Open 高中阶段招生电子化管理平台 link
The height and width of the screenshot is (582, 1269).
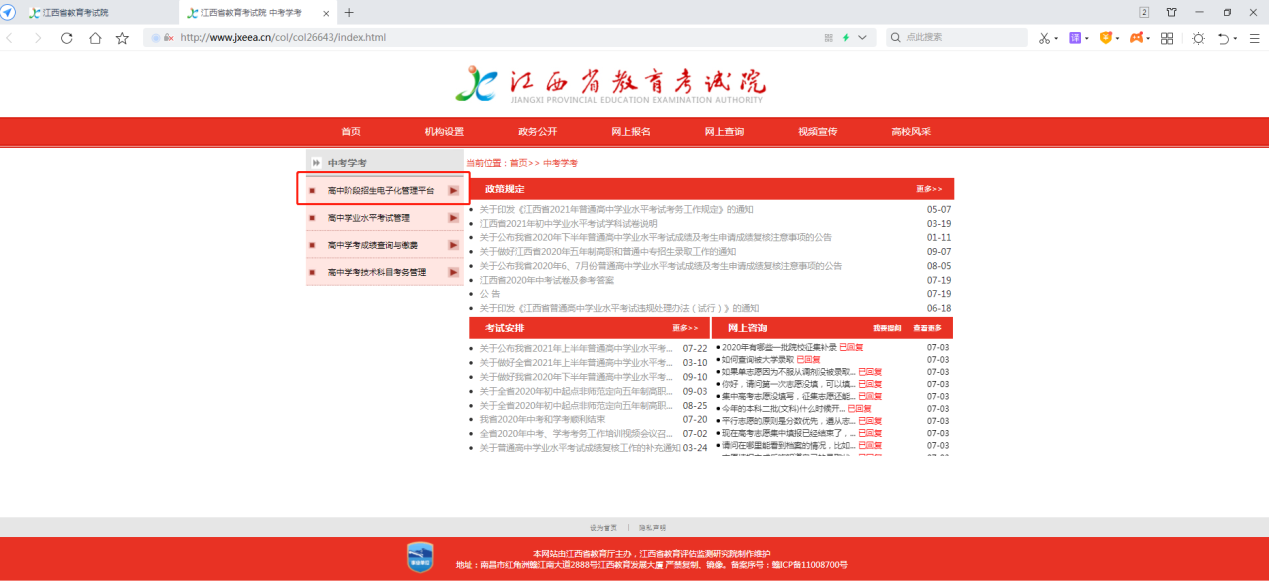coord(381,190)
